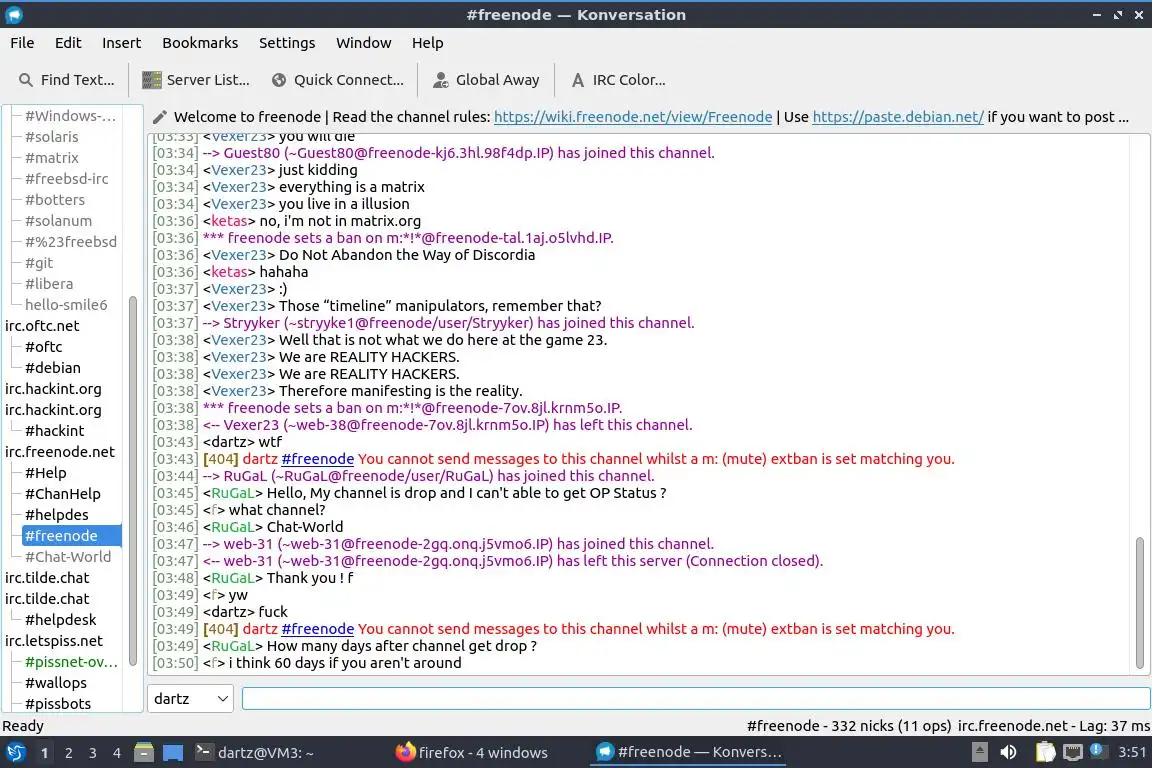
Task: Select the #matrix channel
Action: point(51,157)
